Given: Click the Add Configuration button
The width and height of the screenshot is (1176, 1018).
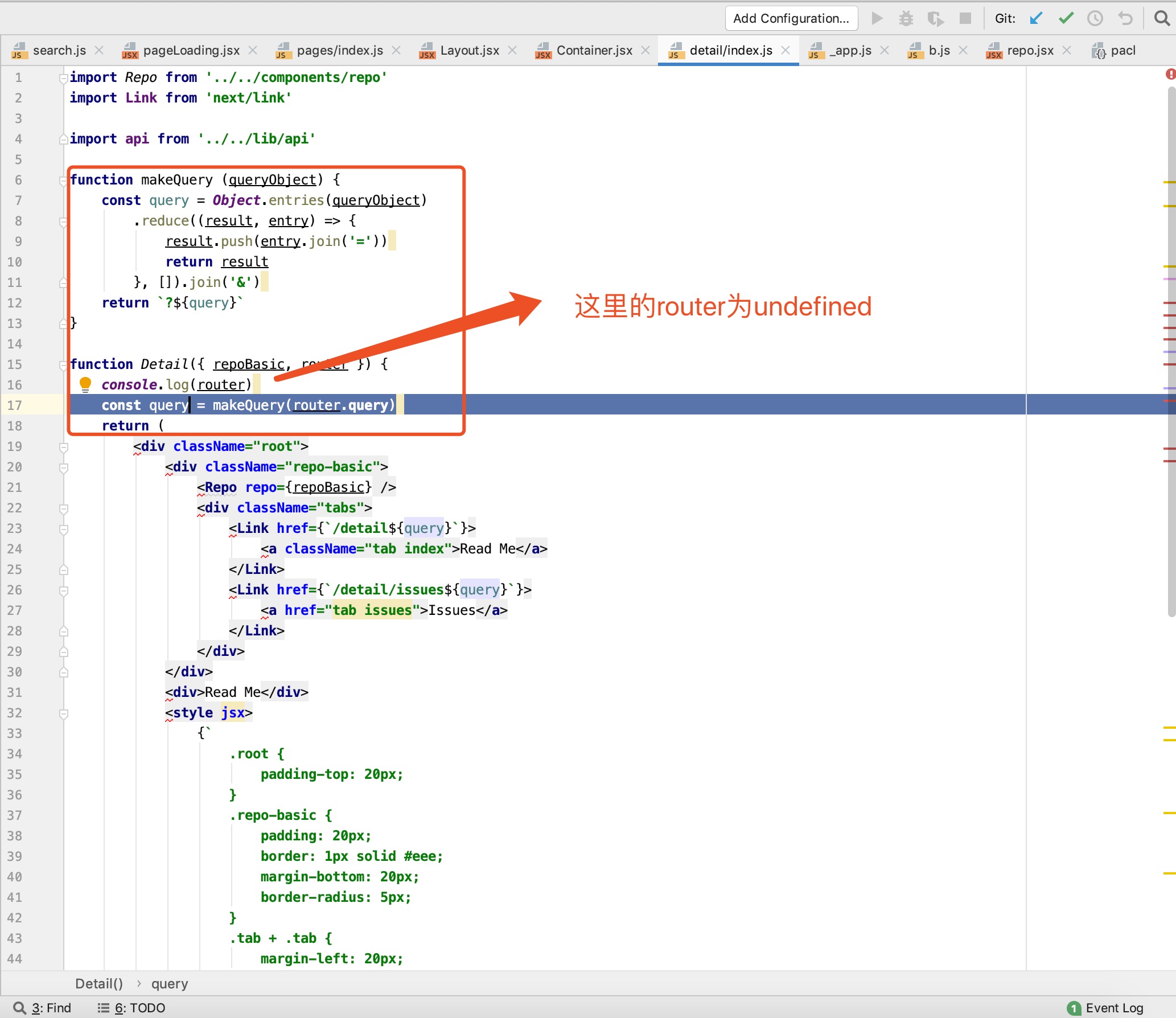Looking at the screenshot, I should coord(791,19).
